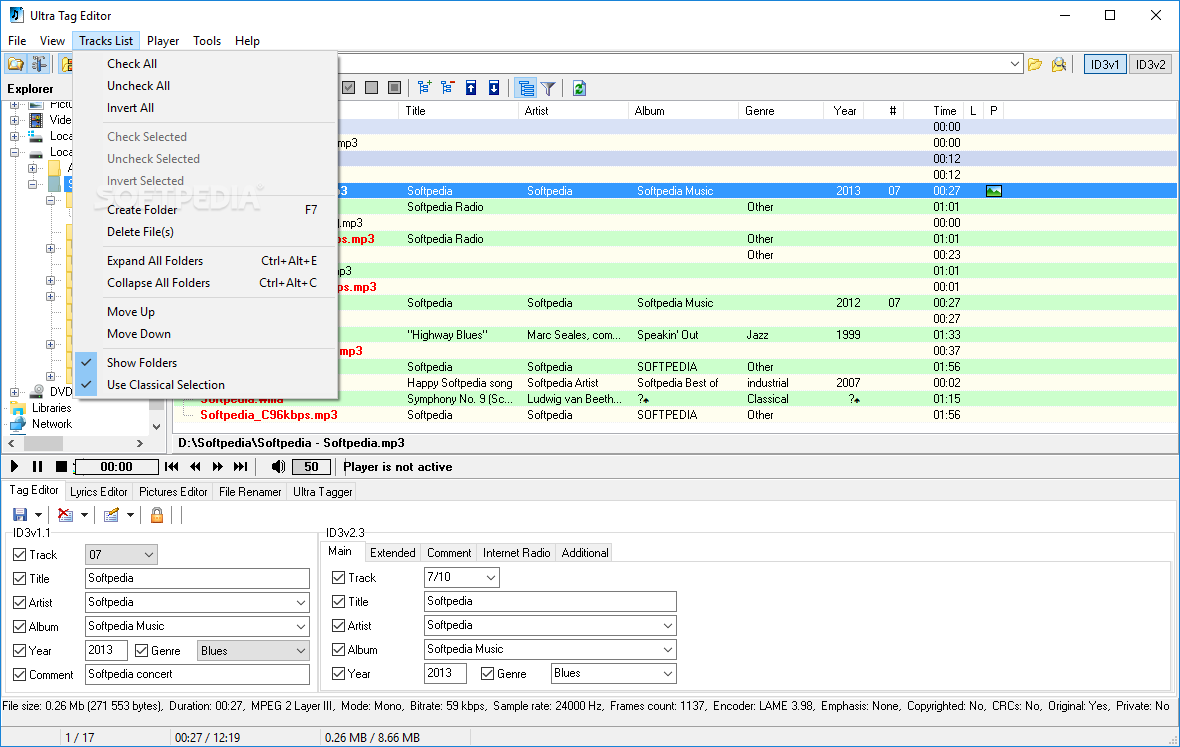Click the ID3v2 Title input field

tap(550, 602)
